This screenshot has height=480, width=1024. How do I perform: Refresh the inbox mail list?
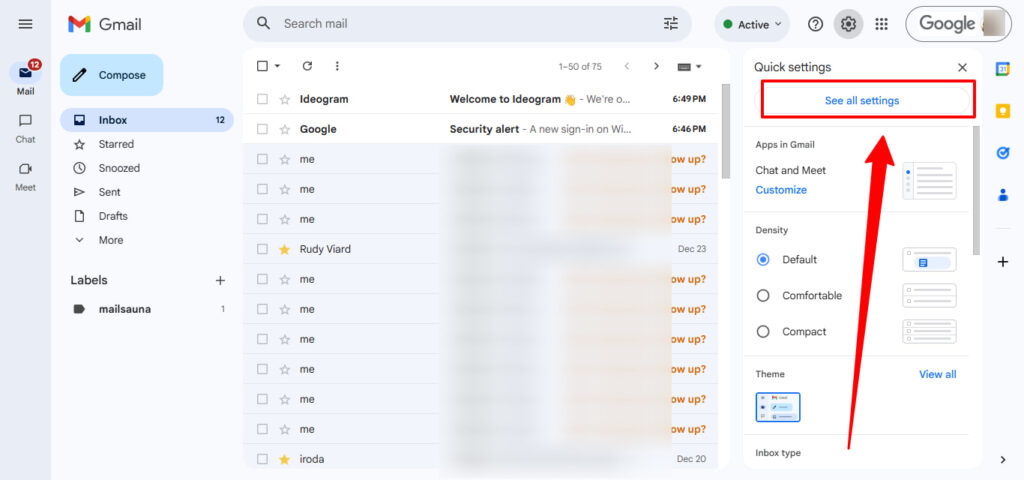point(307,66)
